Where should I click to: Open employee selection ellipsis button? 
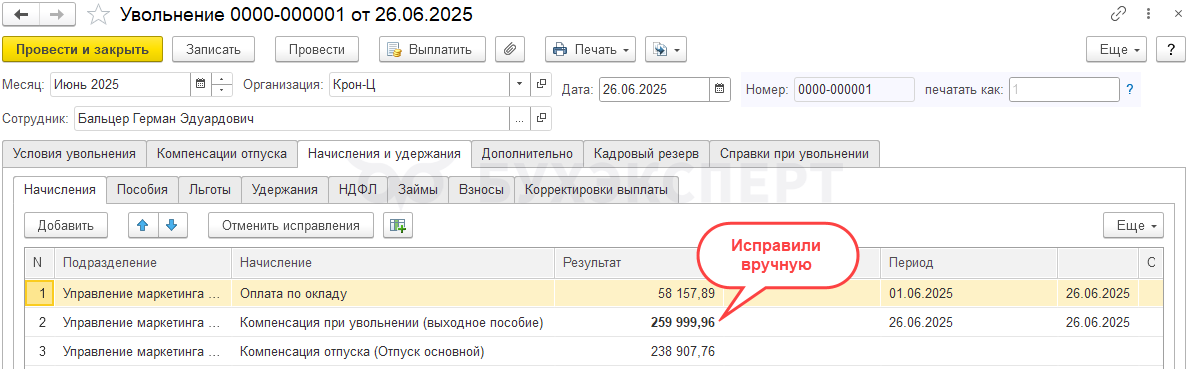[x=519, y=119]
